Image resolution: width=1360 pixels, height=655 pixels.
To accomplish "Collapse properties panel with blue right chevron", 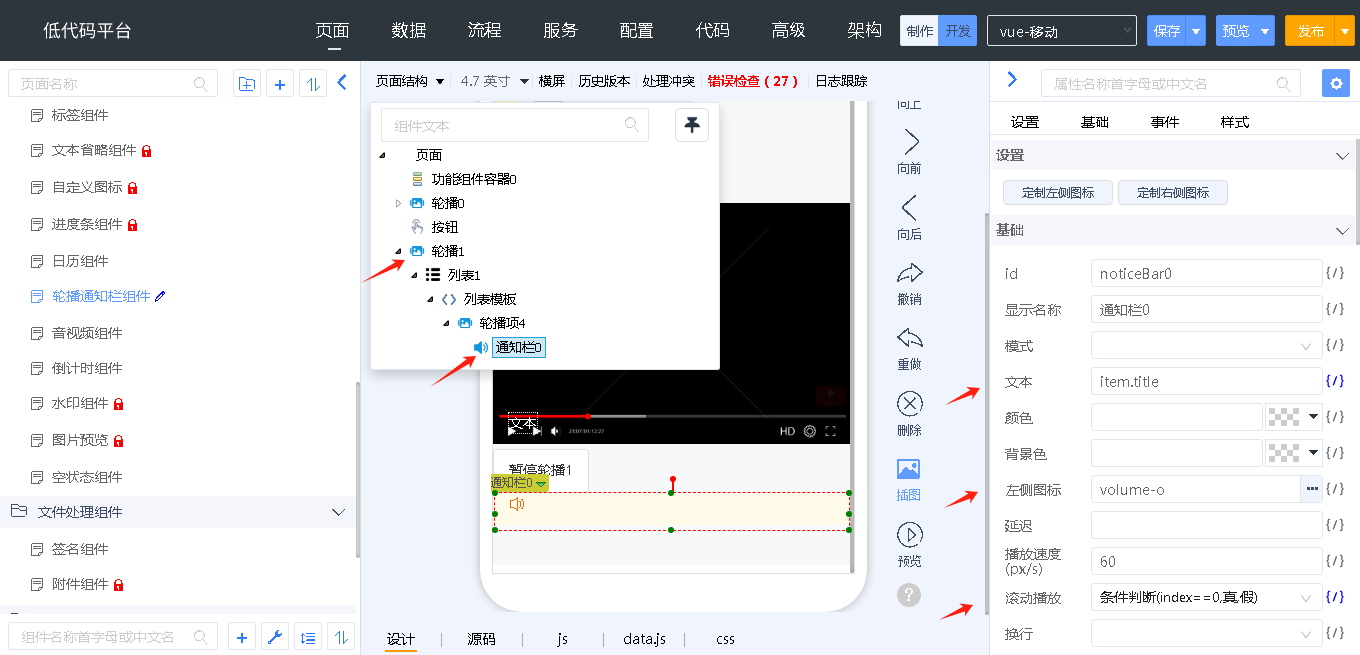I will pyautogui.click(x=1012, y=80).
